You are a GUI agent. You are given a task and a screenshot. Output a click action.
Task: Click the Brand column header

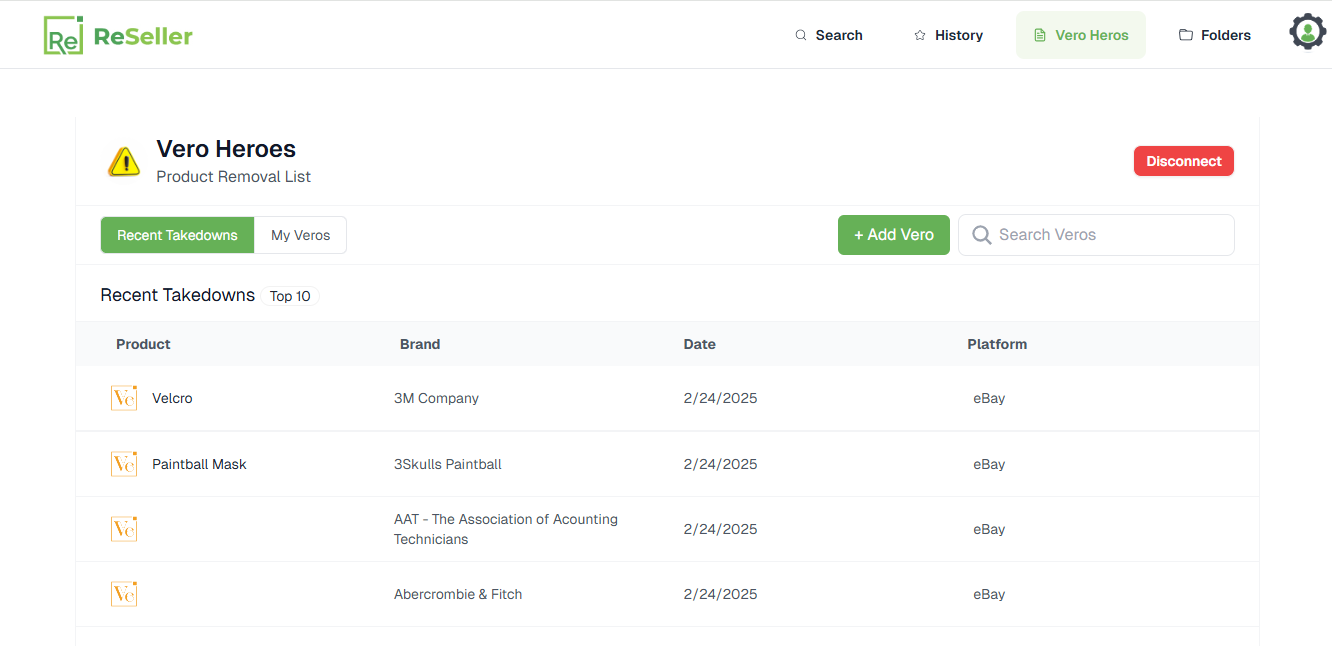(x=420, y=344)
